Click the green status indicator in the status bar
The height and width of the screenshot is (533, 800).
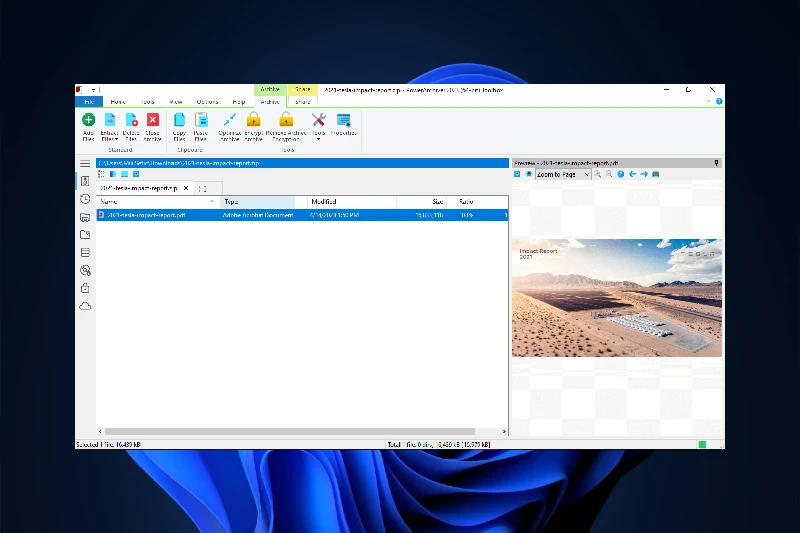click(x=702, y=445)
